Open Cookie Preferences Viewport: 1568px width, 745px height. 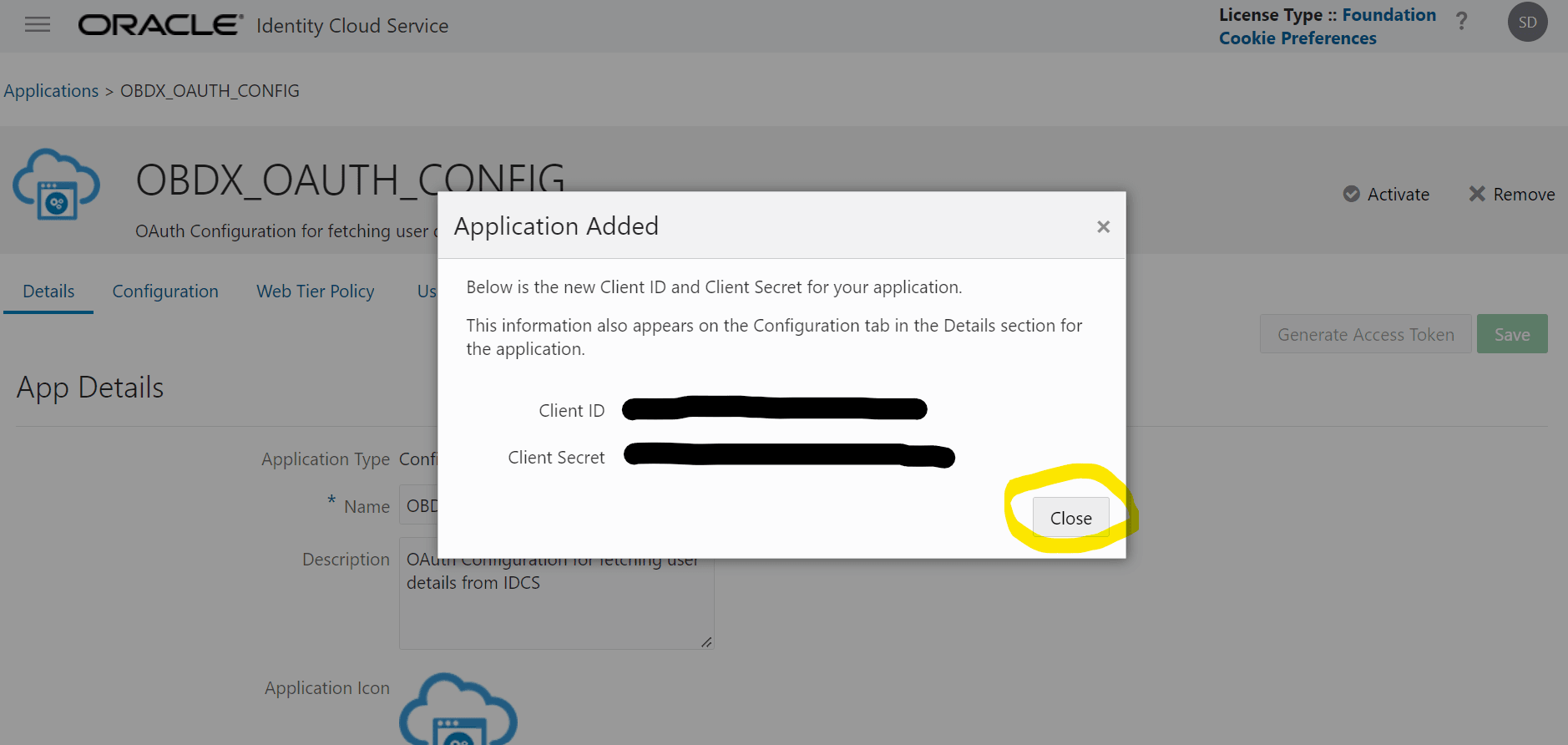coord(1297,38)
